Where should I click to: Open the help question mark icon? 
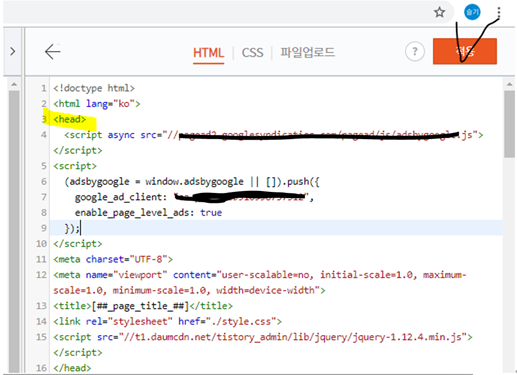click(x=415, y=52)
